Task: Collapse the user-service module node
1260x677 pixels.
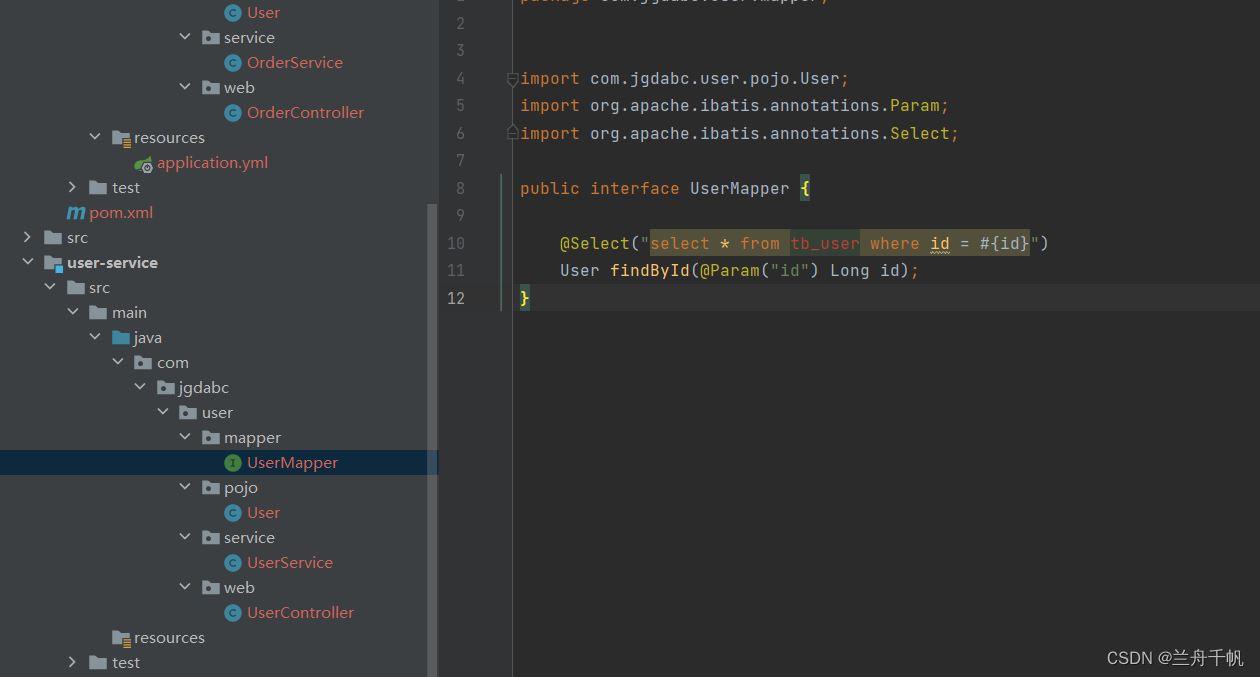Action: point(27,262)
